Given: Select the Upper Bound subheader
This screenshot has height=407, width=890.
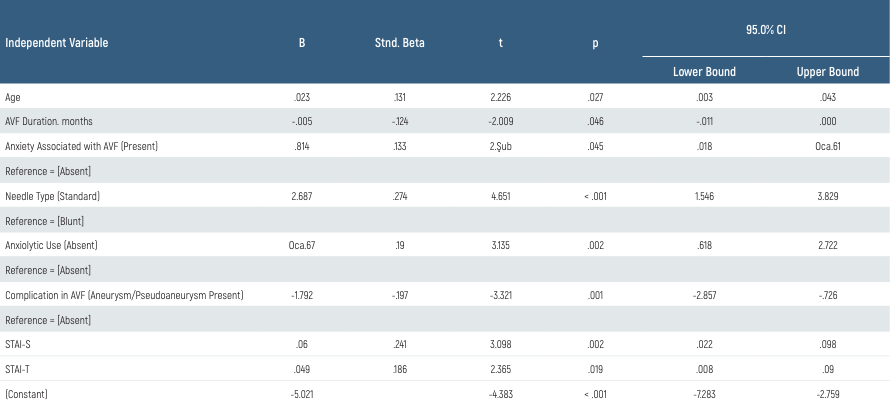Looking at the screenshot, I should 827,72.
